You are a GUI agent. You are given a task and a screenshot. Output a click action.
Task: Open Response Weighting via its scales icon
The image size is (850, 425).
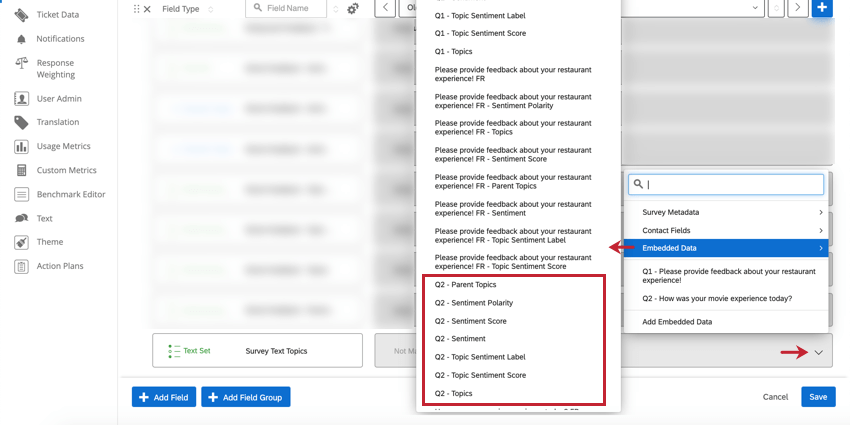coord(21,63)
